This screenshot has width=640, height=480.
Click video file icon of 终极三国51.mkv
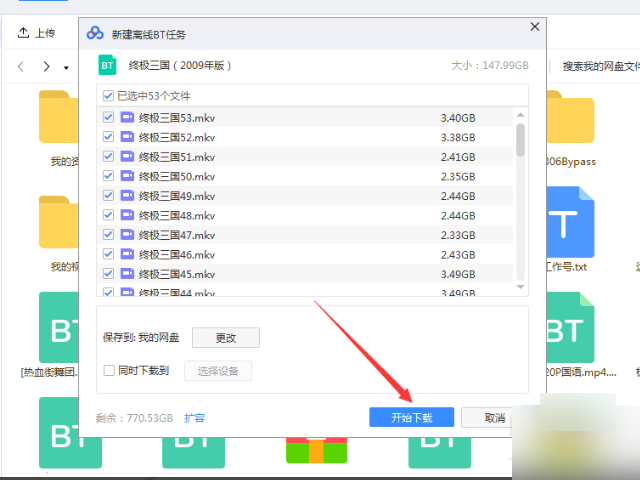127,156
